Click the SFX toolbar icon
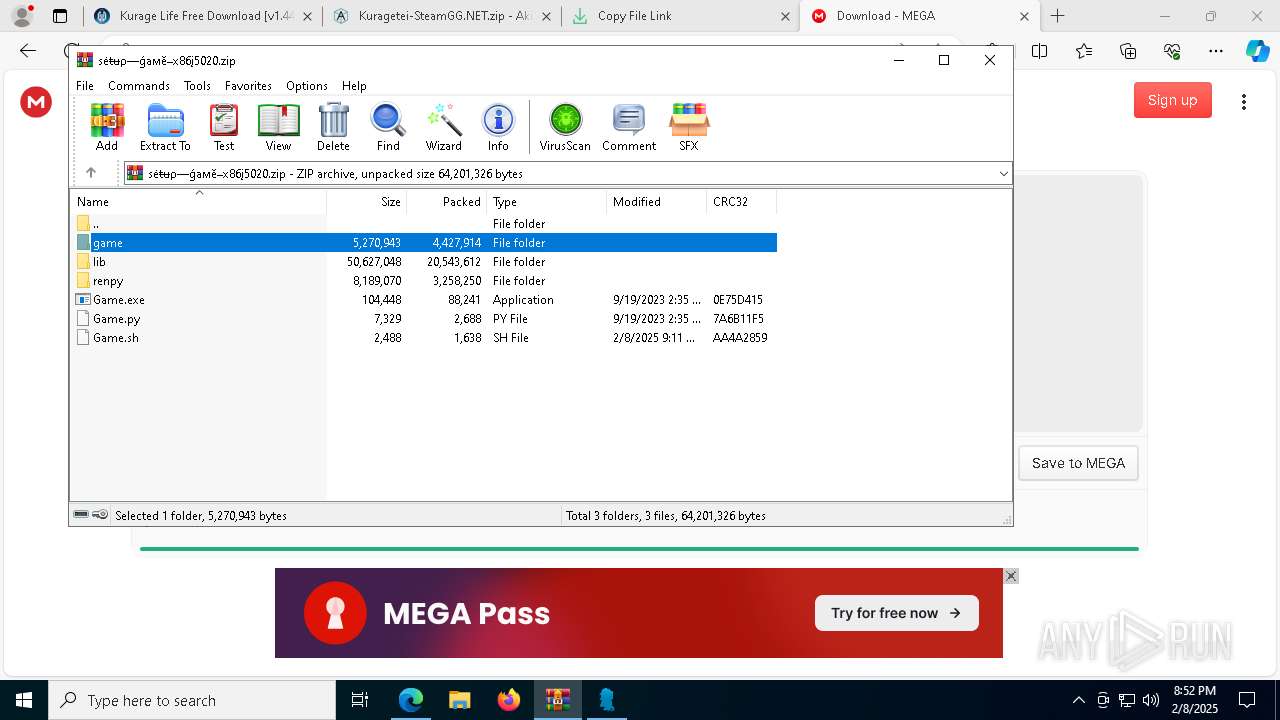This screenshot has width=1280, height=720. pos(689,127)
